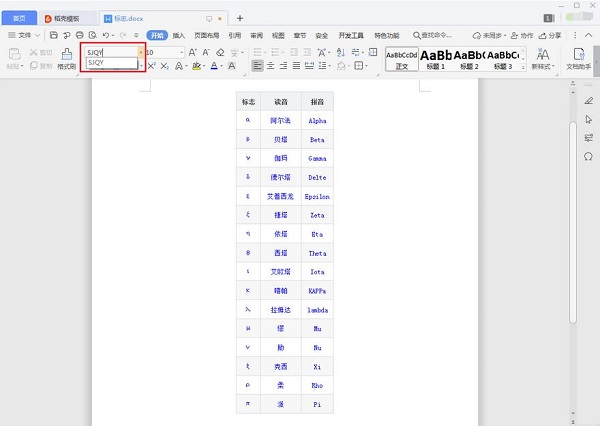Switch to the 审阅 (Review) tab

[x=256, y=36]
